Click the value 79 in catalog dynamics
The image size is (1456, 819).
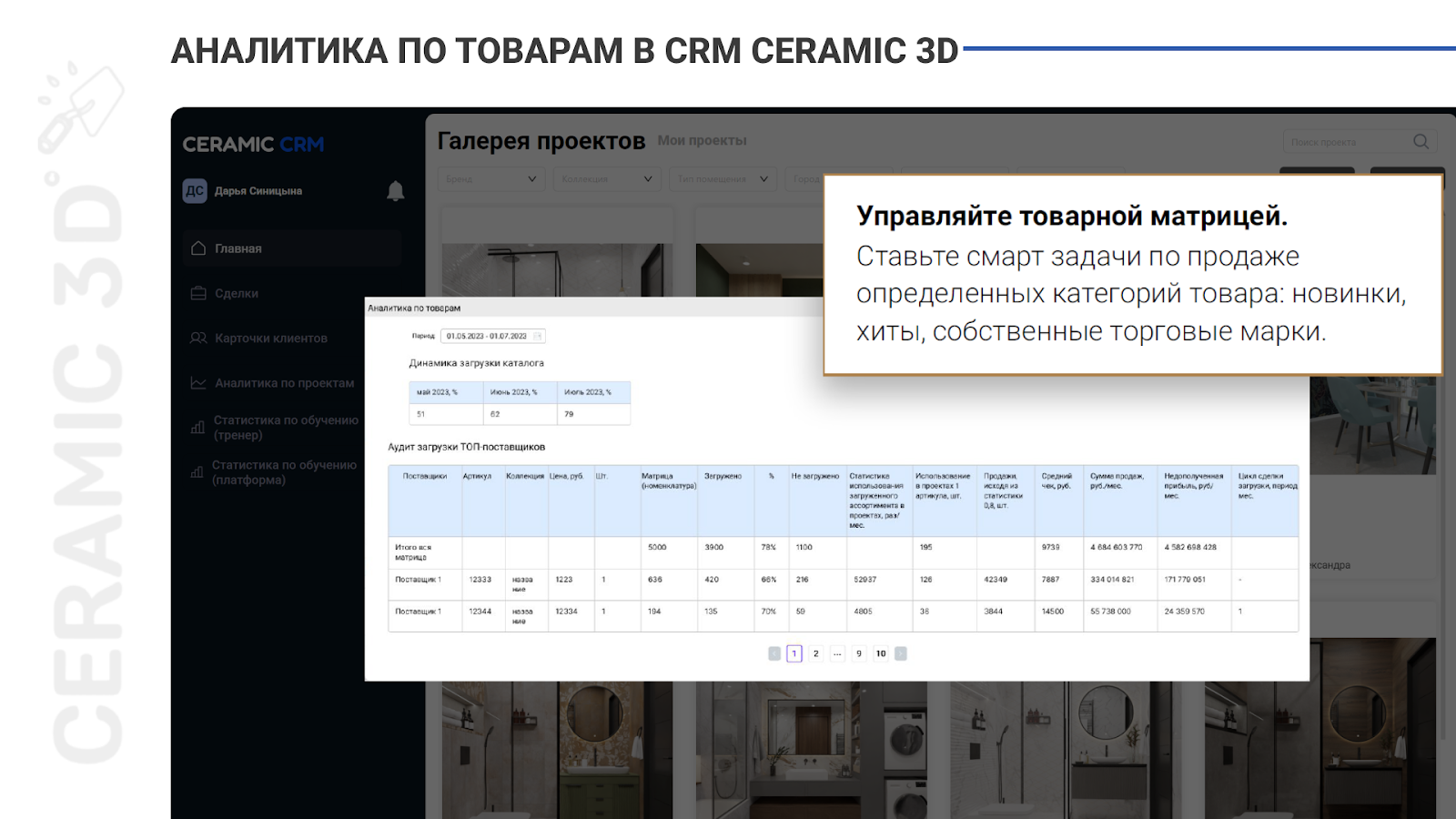(569, 414)
